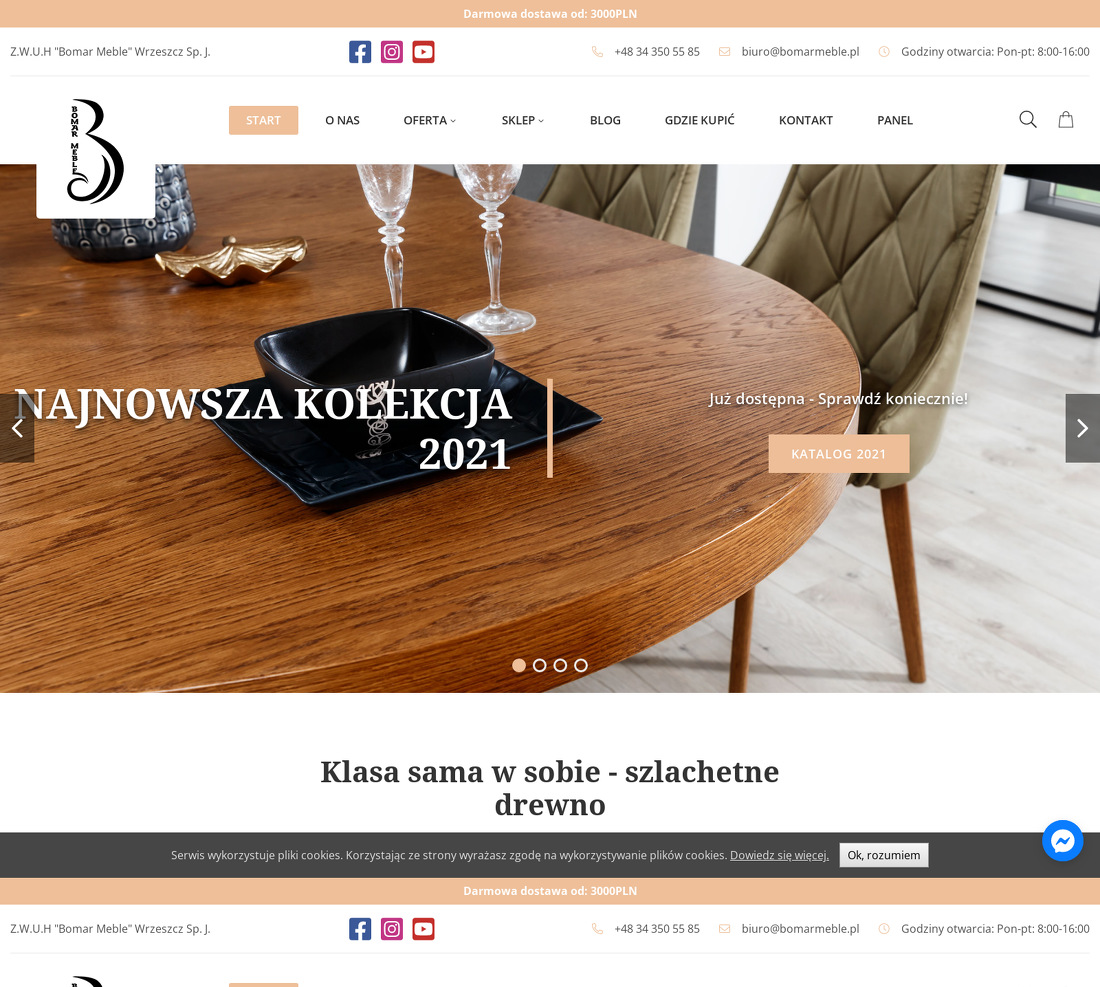The width and height of the screenshot is (1100, 987).
Task: Accept cookies with Ok, rozumiem
Action: coord(884,855)
